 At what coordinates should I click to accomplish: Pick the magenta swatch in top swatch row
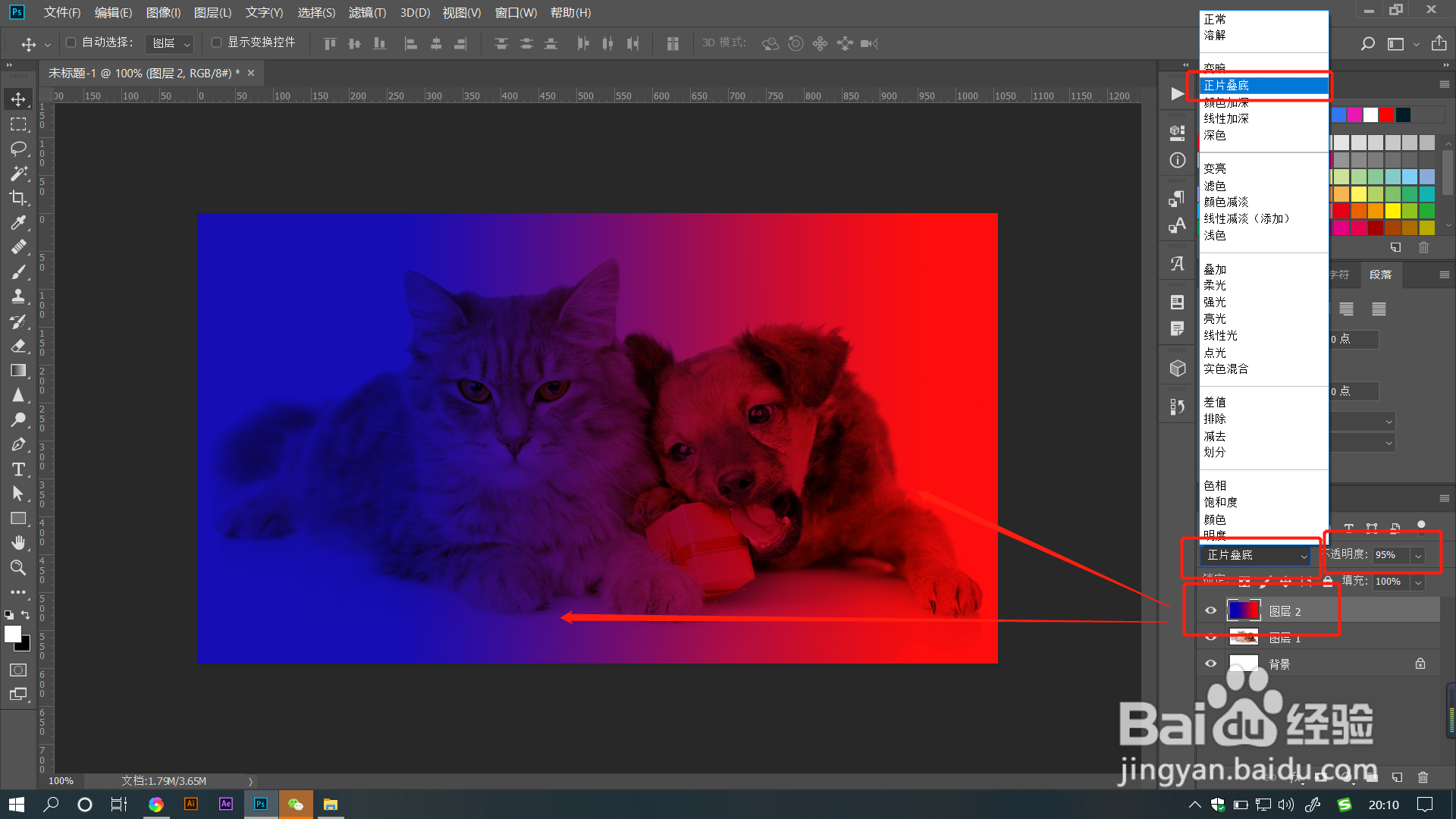[1354, 115]
